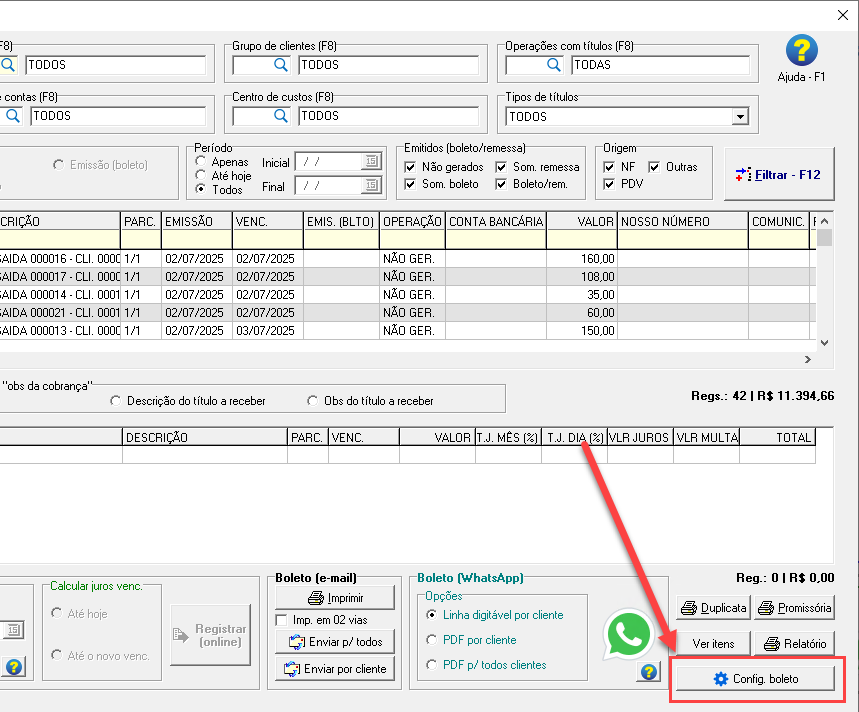Click search magnifier in Grupo de clientes
The height and width of the screenshot is (712, 859).
(281, 65)
